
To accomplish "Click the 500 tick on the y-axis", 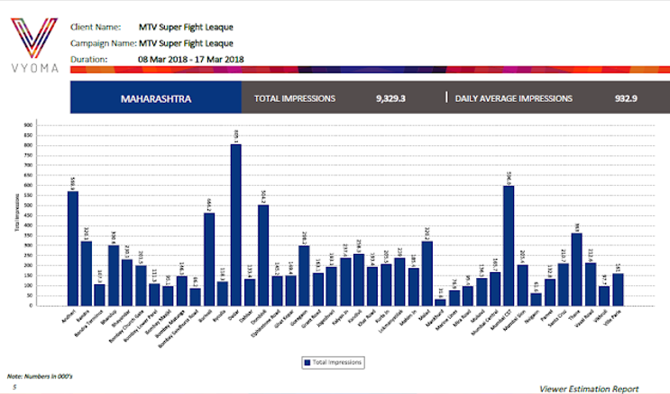I will [28, 206].
